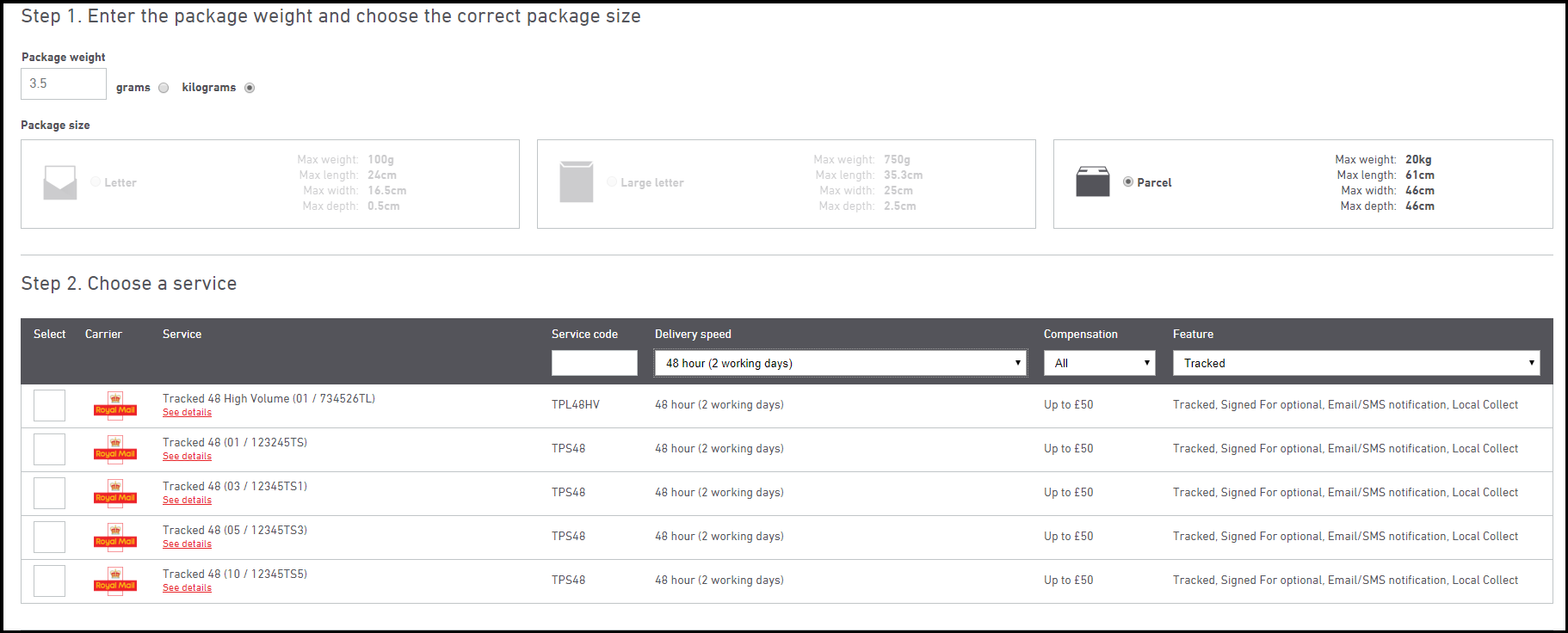Open See details for Tracked 48 High Volume
1568x633 pixels.
(x=187, y=413)
